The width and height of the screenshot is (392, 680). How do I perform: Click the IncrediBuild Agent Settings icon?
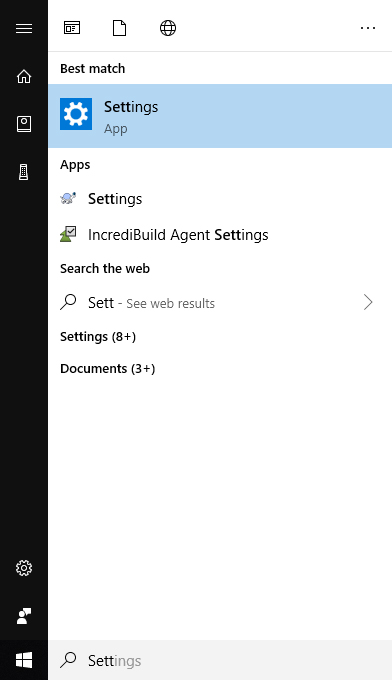(x=68, y=234)
